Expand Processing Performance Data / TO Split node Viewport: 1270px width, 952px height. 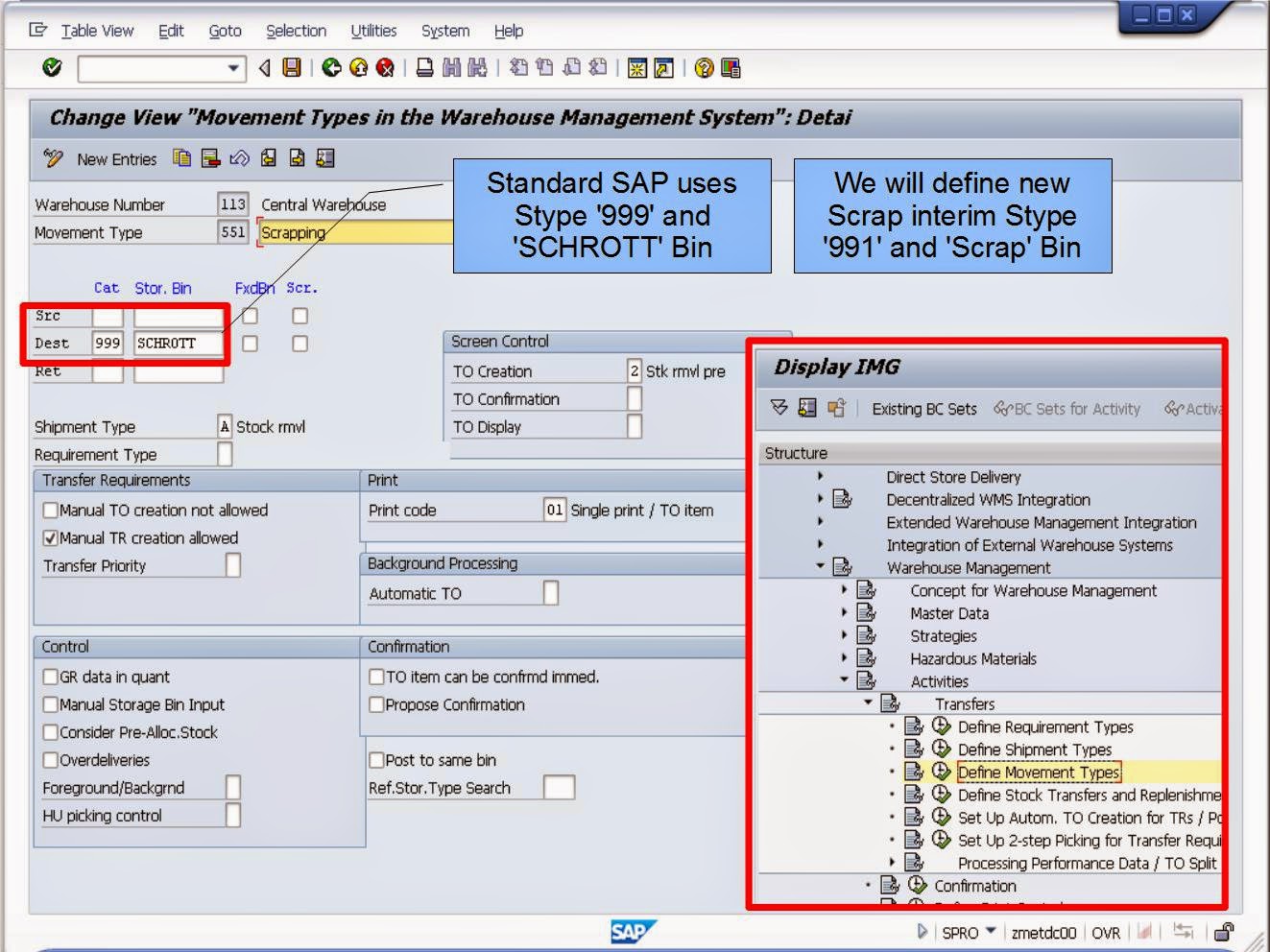pos(892,862)
